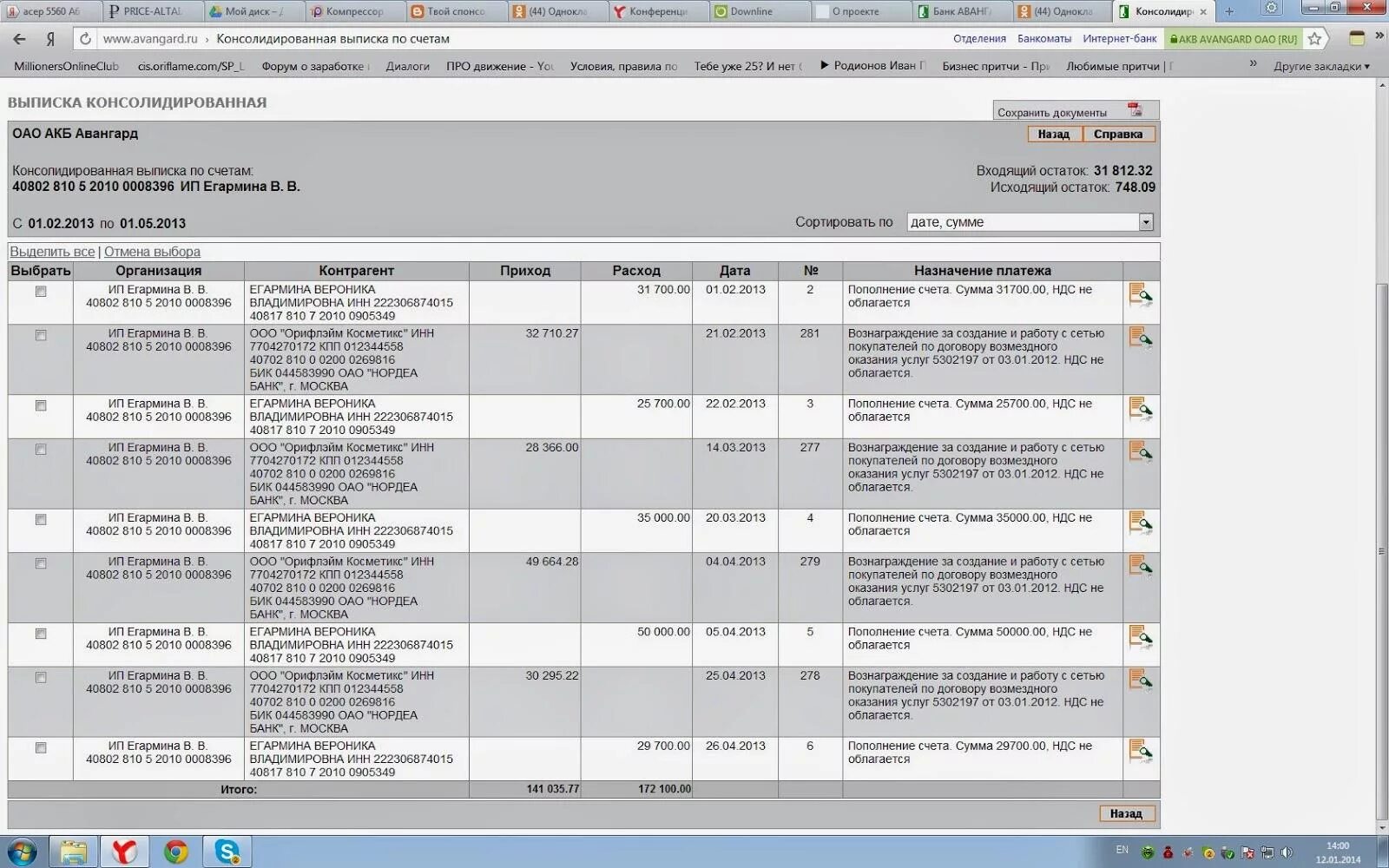Image resolution: width=1389 pixels, height=868 pixels.
Task: Click the Yandex "Я" home button
Action: (x=51, y=39)
